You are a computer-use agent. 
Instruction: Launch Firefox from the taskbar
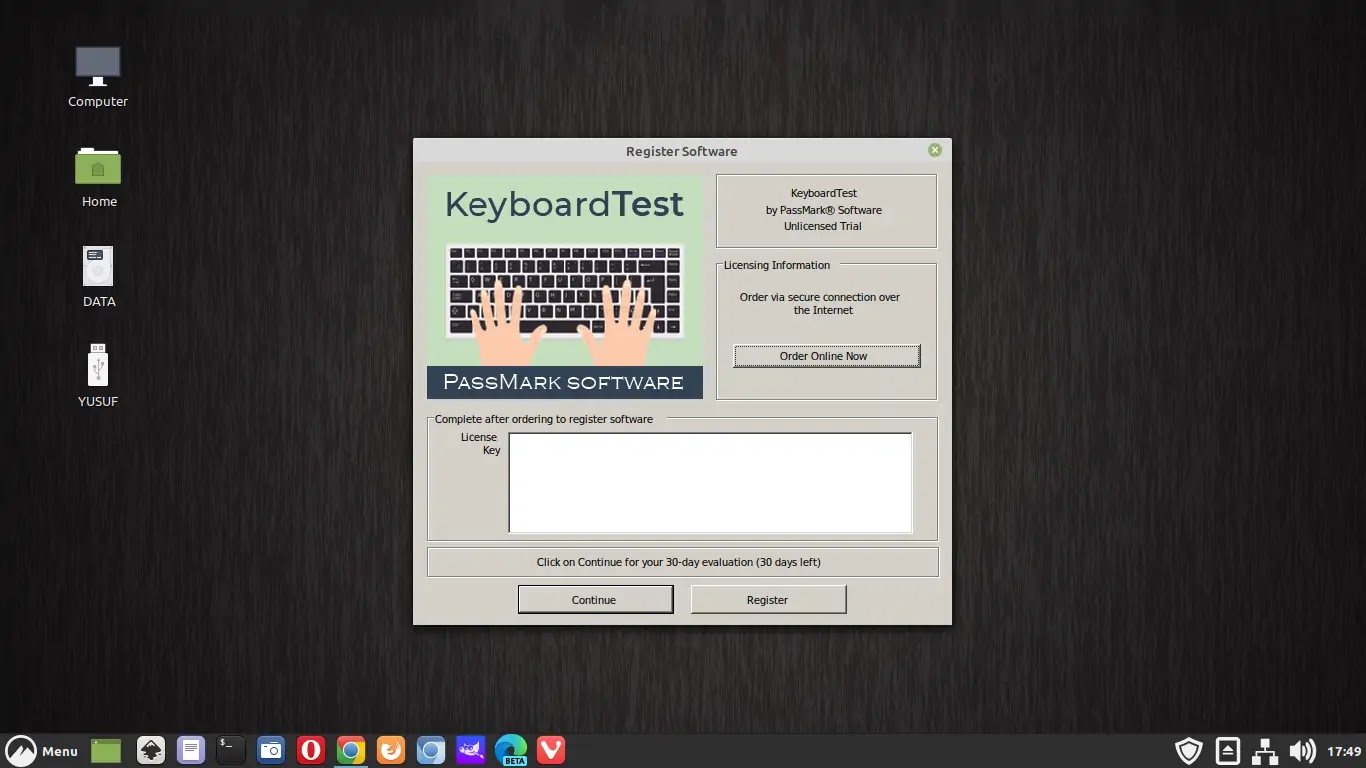point(391,751)
